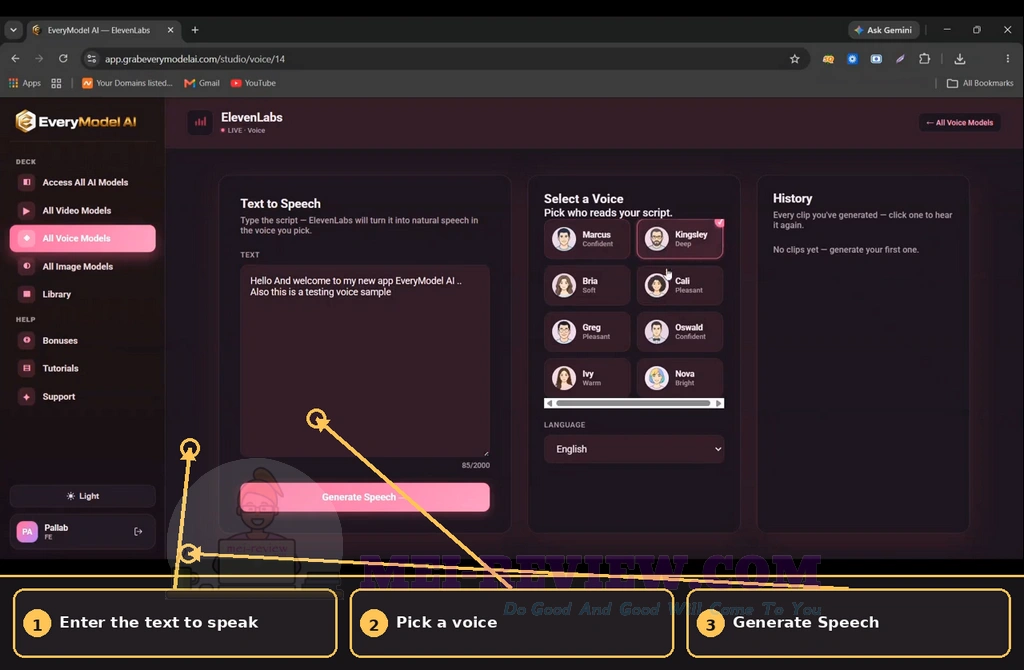Click the ElevenLabs voice model icon
This screenshot has height=670, width=1024.
tap(200, 122)
